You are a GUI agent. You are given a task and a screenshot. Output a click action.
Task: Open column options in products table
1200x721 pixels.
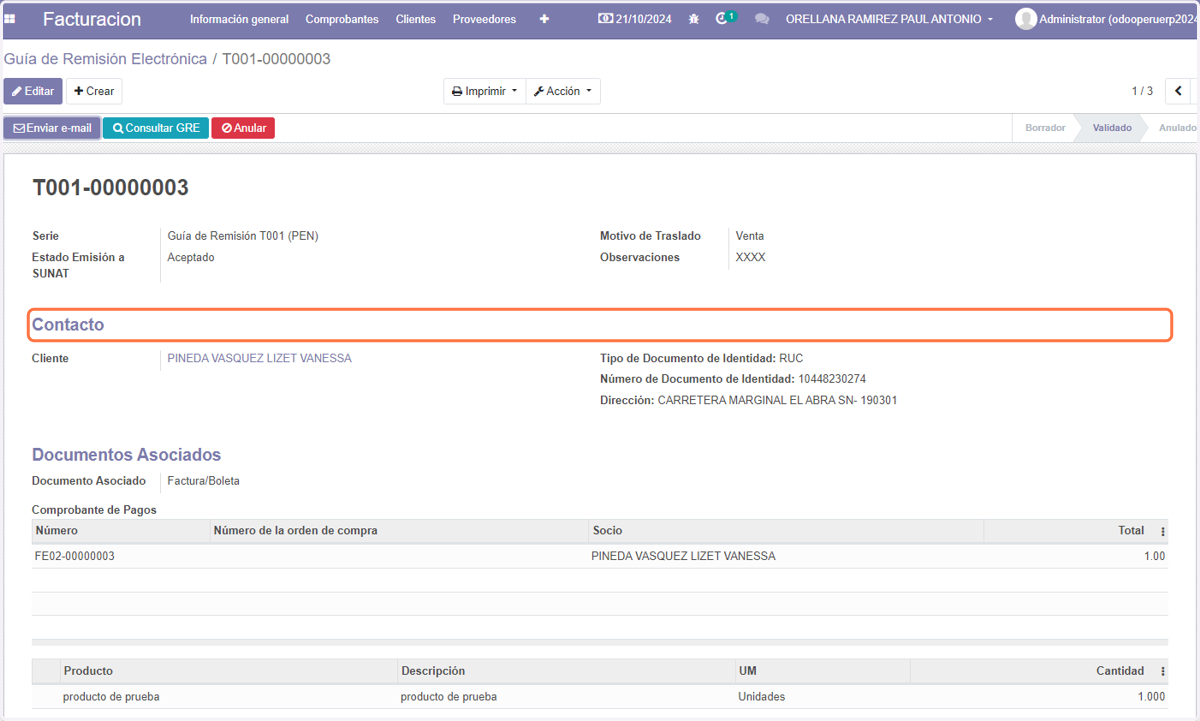point(1163,671)
